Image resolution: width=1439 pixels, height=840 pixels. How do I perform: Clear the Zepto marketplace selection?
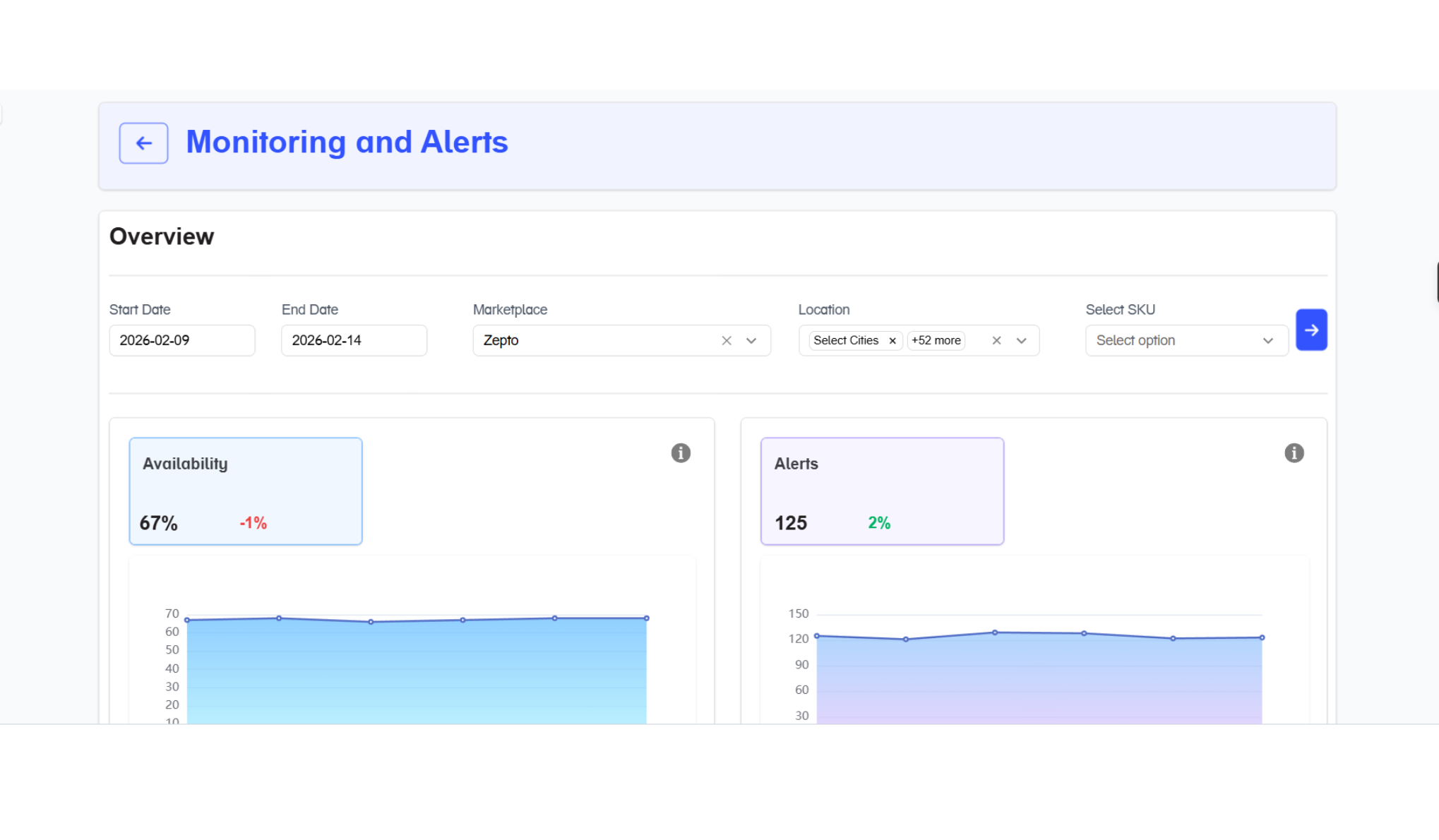click(x=727, y=341)
